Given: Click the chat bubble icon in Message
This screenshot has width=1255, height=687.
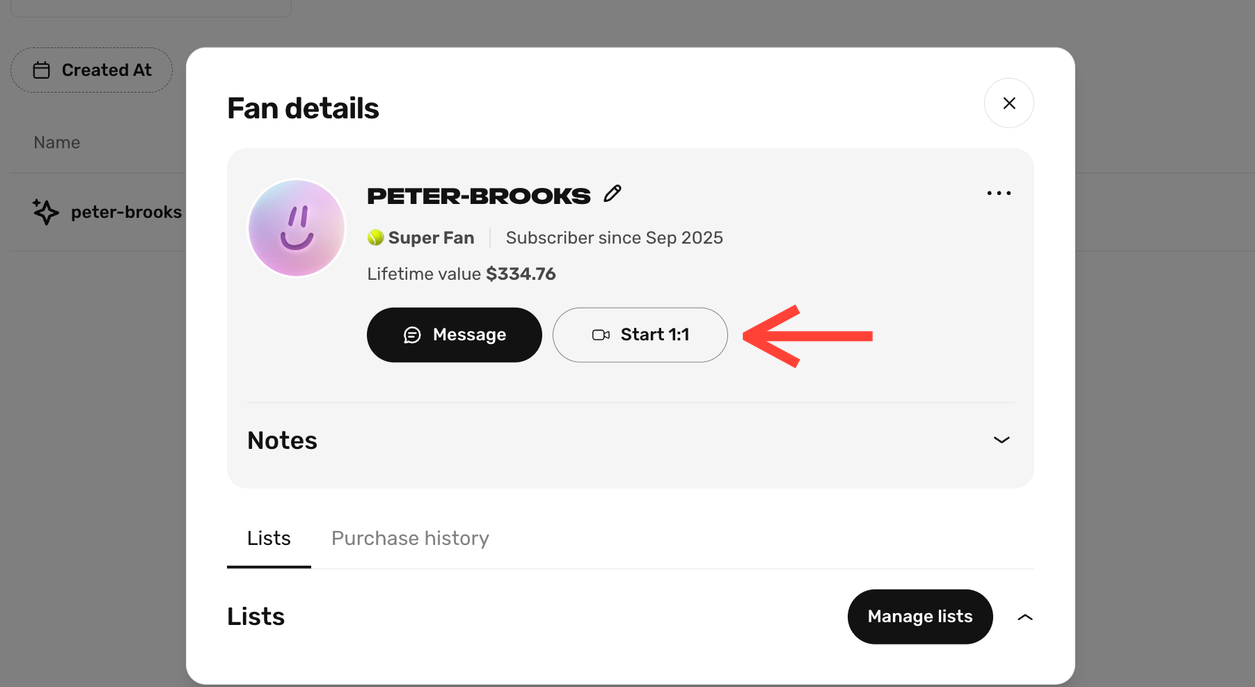Looking at the screenshot, I should [x=412, y=335].
